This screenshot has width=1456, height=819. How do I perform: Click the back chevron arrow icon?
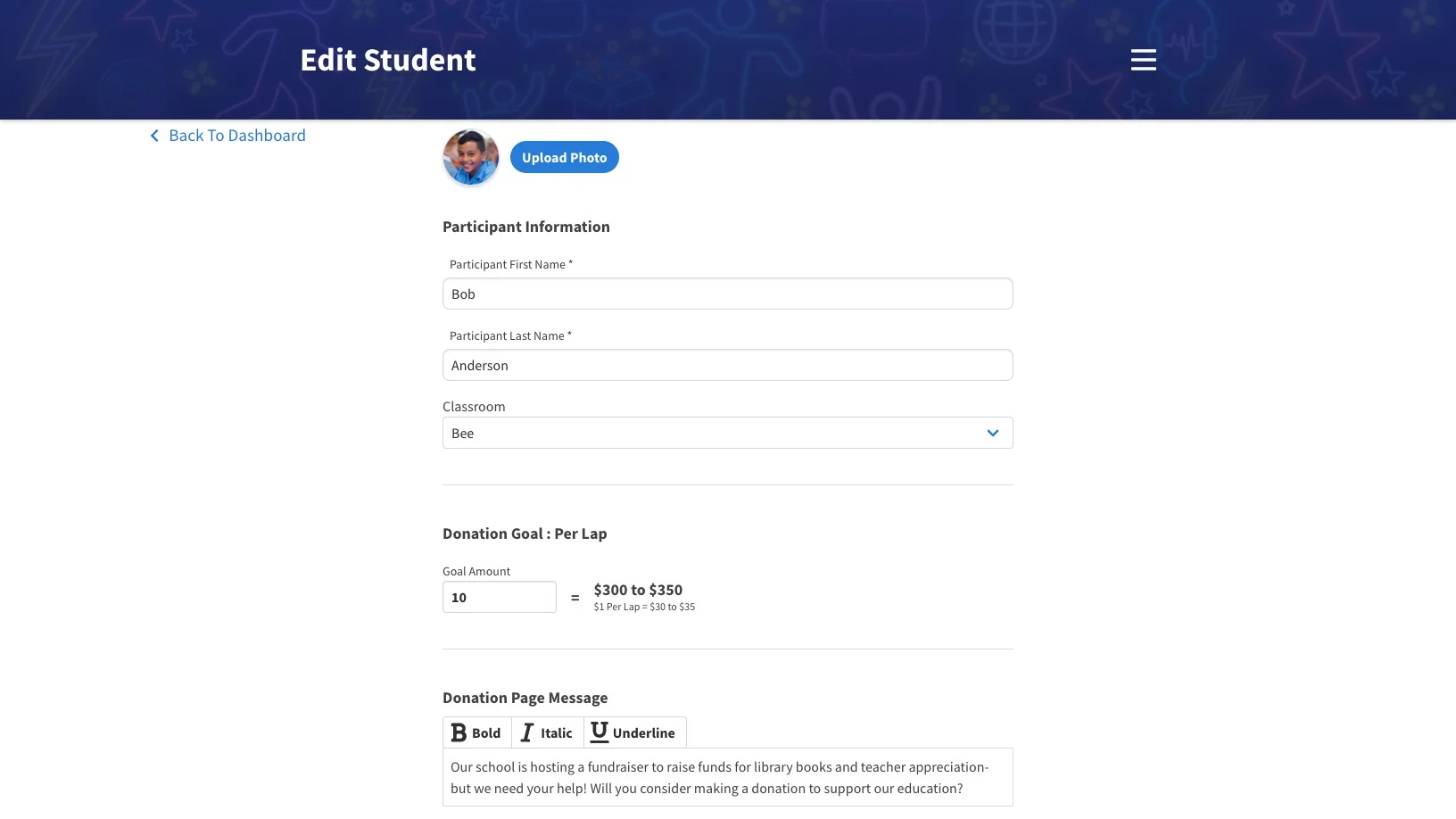(x=154, y=136)
